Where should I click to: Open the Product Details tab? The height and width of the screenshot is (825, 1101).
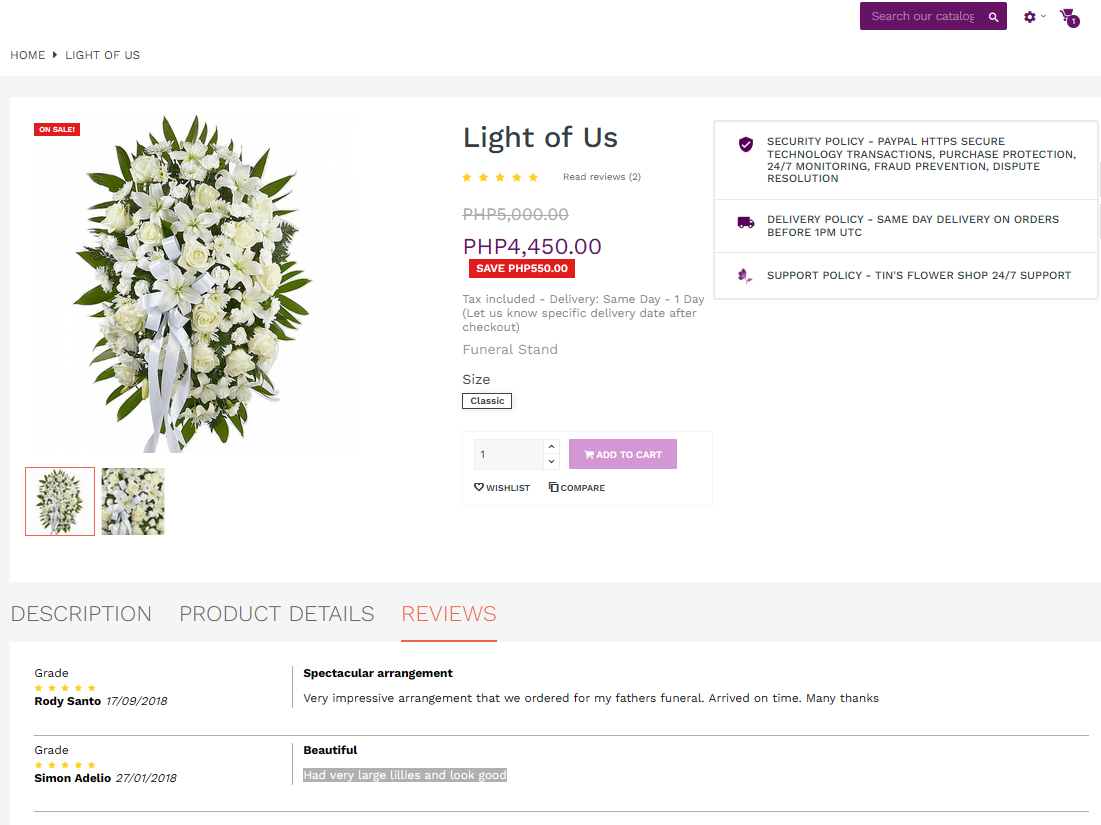(277, 614)
